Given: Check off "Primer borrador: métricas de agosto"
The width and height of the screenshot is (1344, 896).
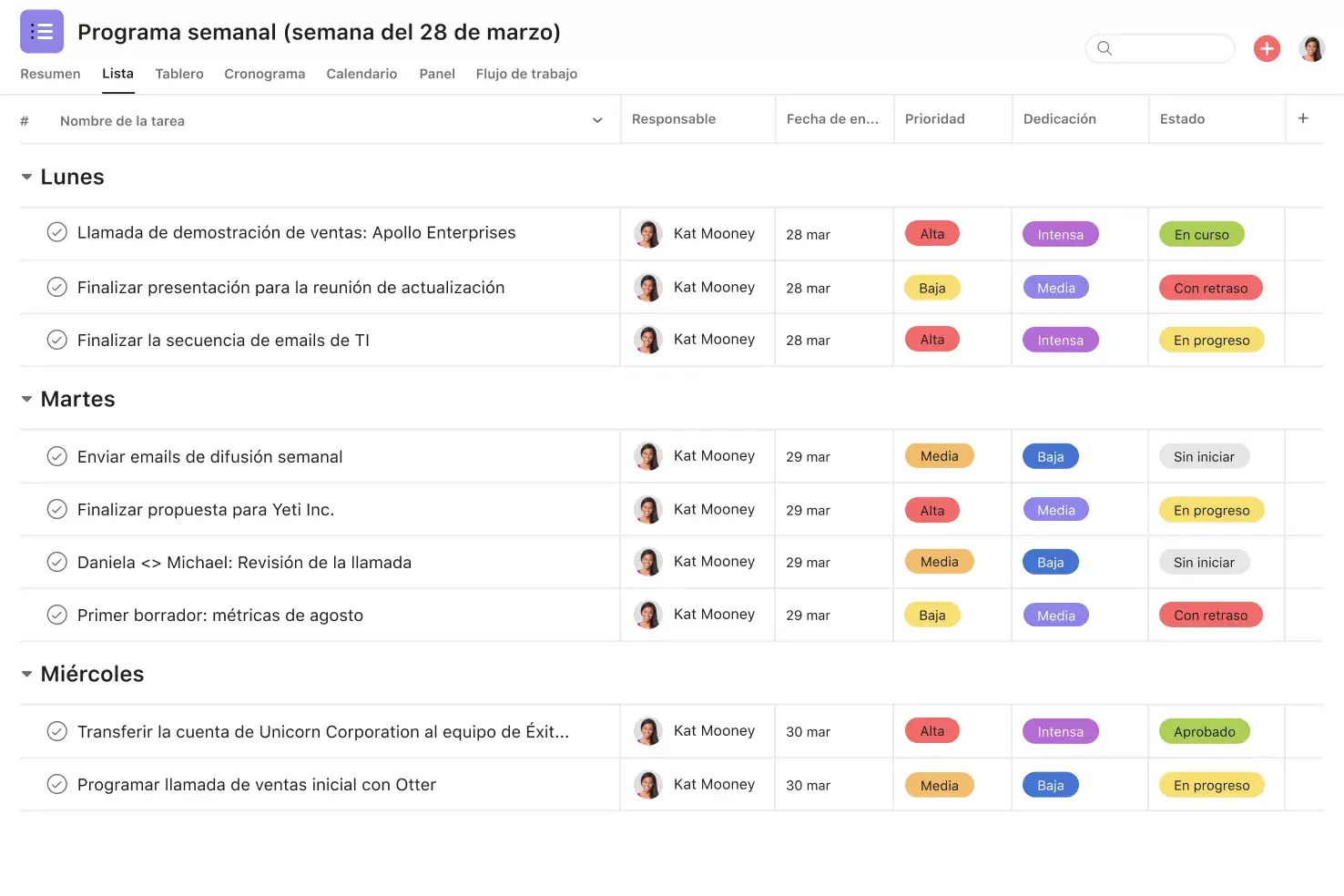Looking at the screenshot, I should (x=56, y=615).
